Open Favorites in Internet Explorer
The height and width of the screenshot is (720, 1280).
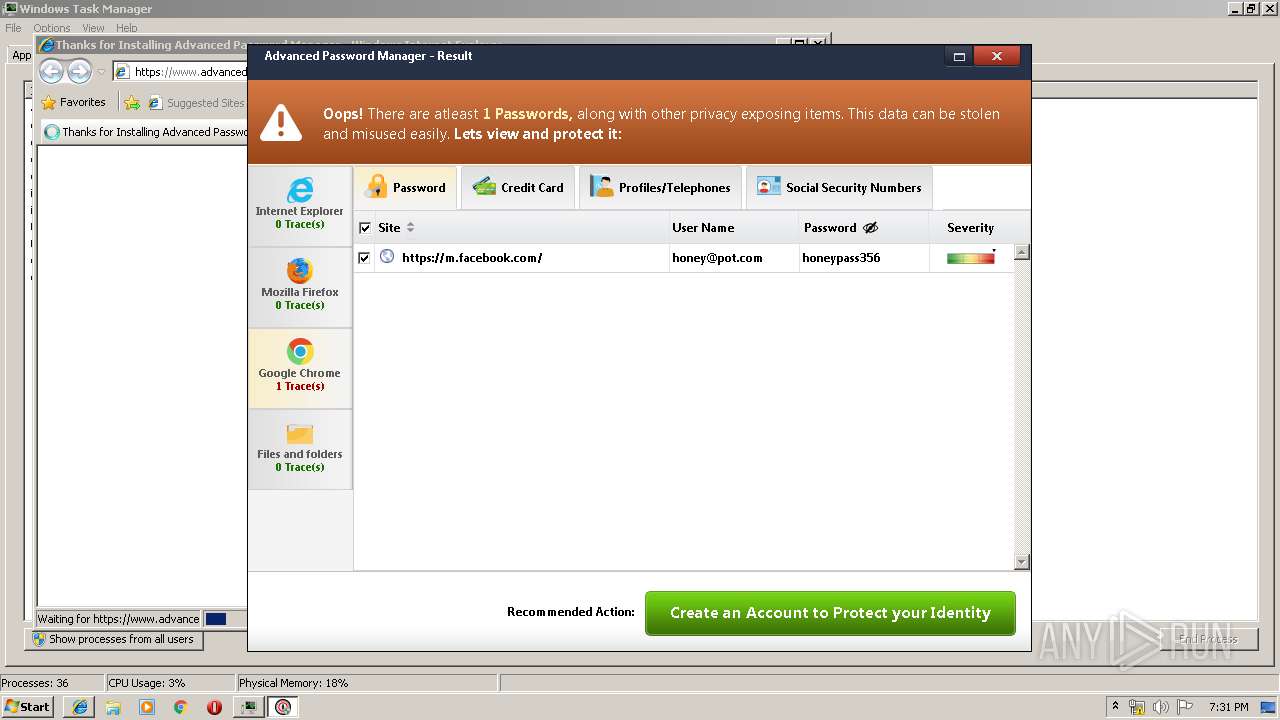tap(73, 102)
